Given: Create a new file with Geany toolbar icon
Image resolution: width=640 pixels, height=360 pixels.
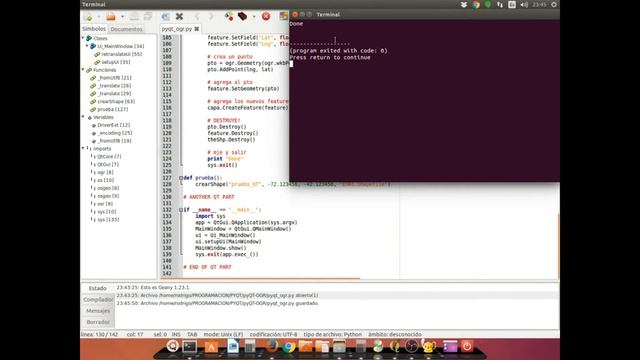Looking at the screenshot, I should tap(88, 17).
